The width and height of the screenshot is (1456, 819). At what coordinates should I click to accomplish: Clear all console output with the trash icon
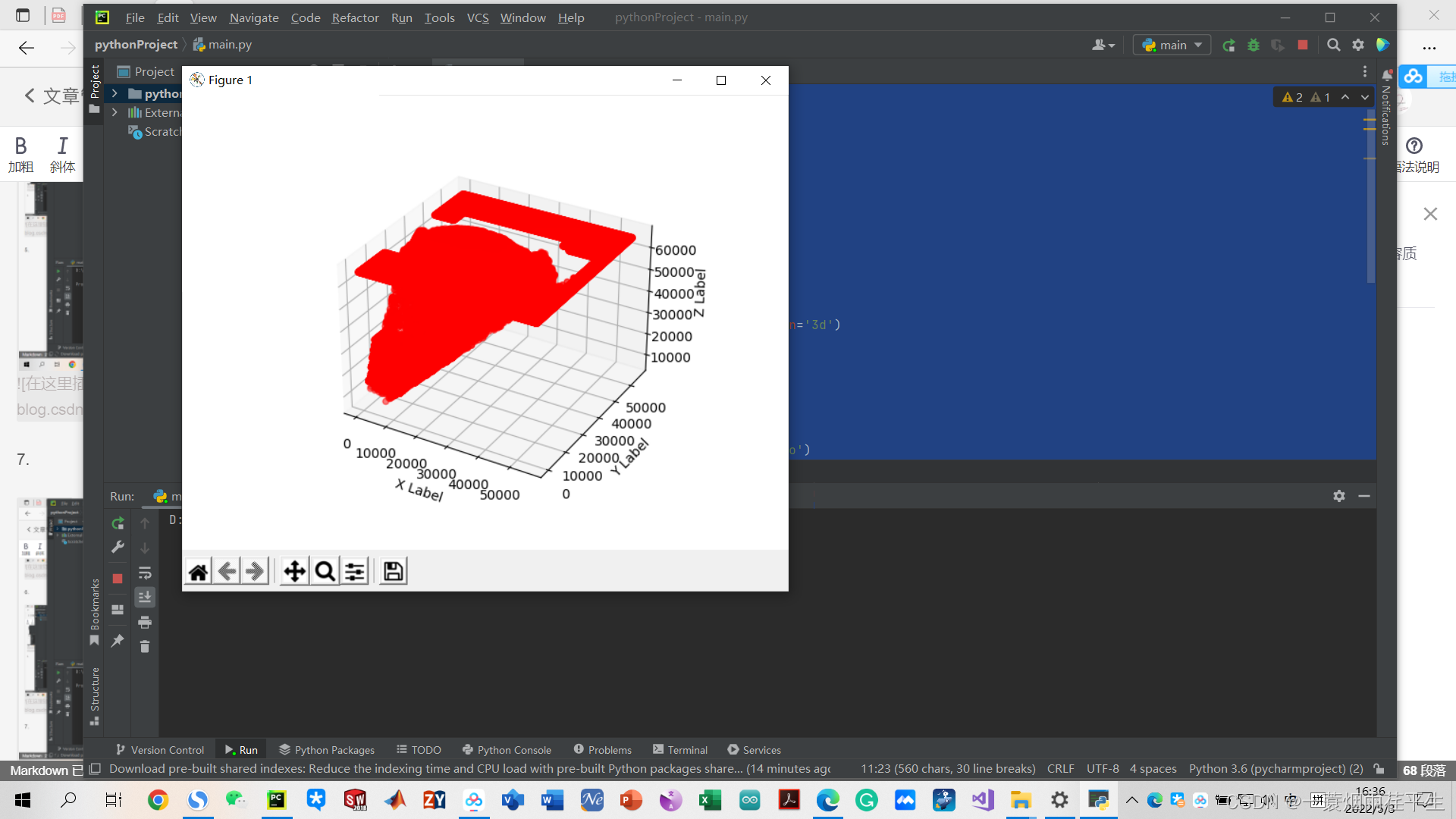tap(145, 647)
